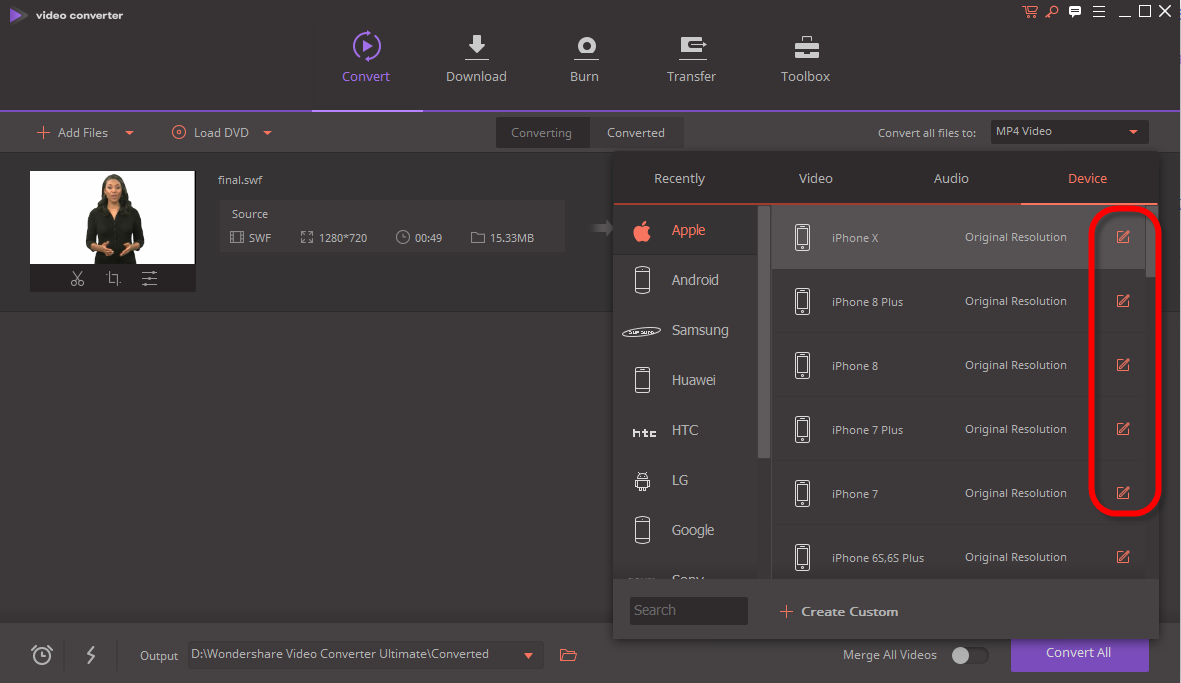Choose the iPhone 7 preset
The image size is (1181, 683).
pyautogui.click(x=958, y=493)
